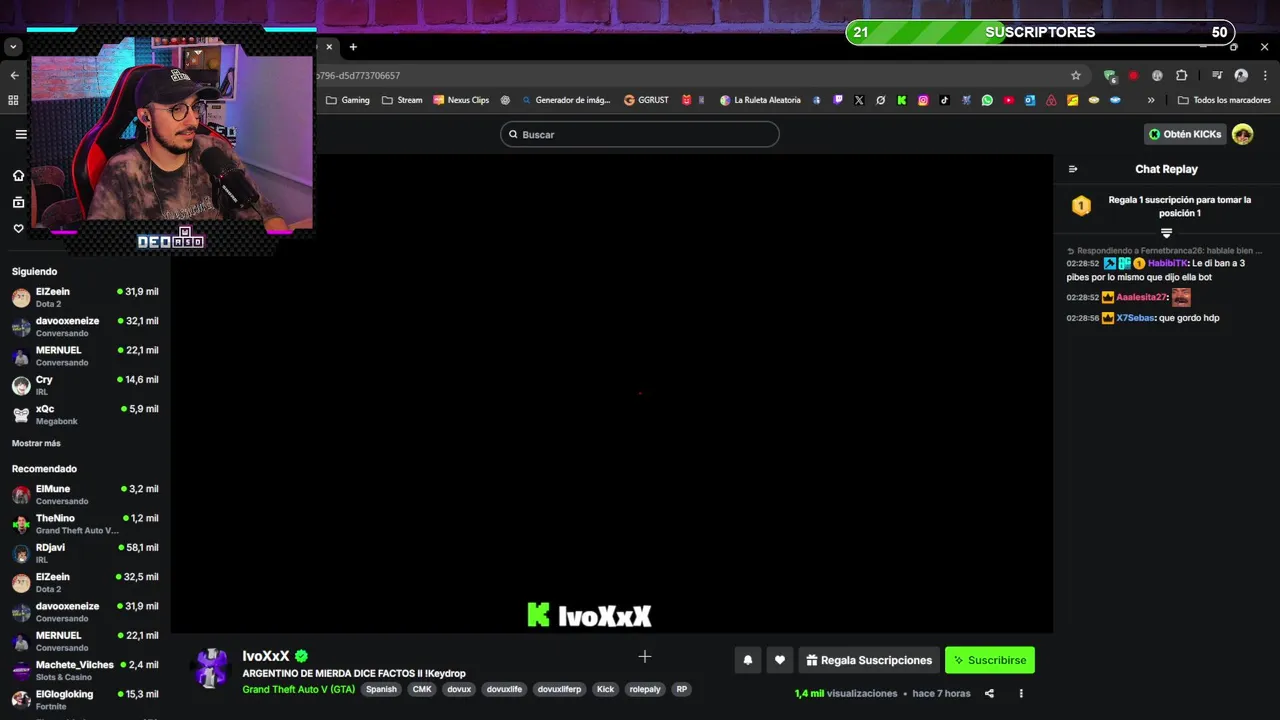Select the dovuxliferp tag
1280x720 pixels.
tap(559, 689)
